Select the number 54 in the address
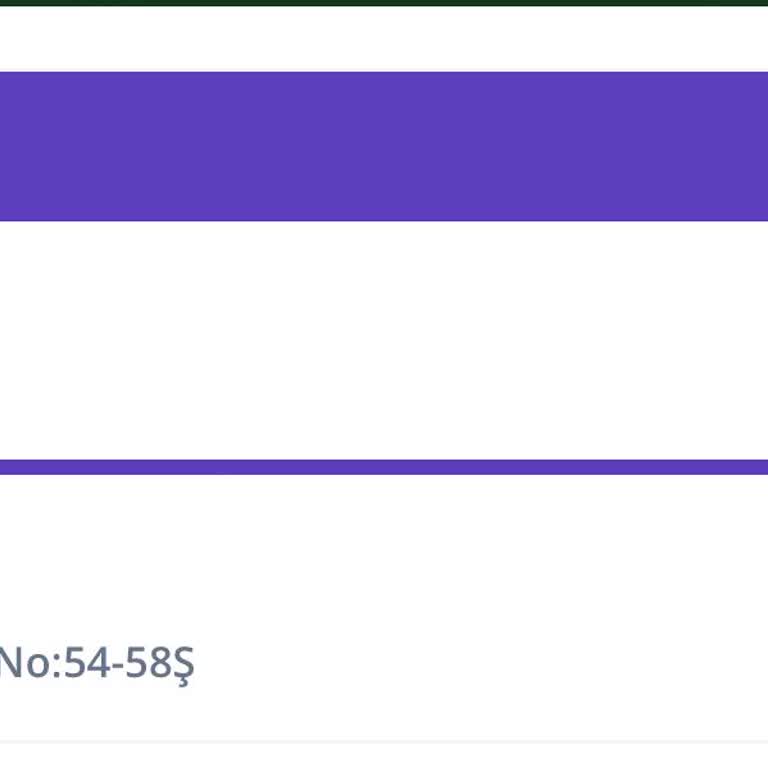This screenshot has height=768, width=768. [x=87, y=663]
